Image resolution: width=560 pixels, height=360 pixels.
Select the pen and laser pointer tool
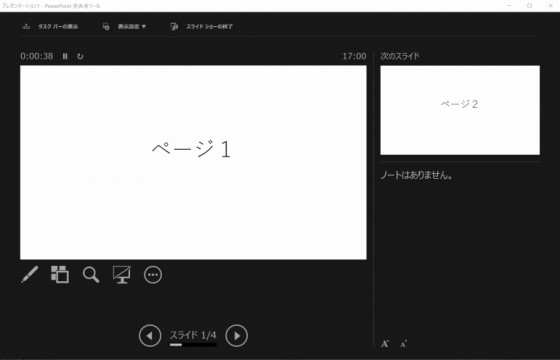click(x=30, y=274)
